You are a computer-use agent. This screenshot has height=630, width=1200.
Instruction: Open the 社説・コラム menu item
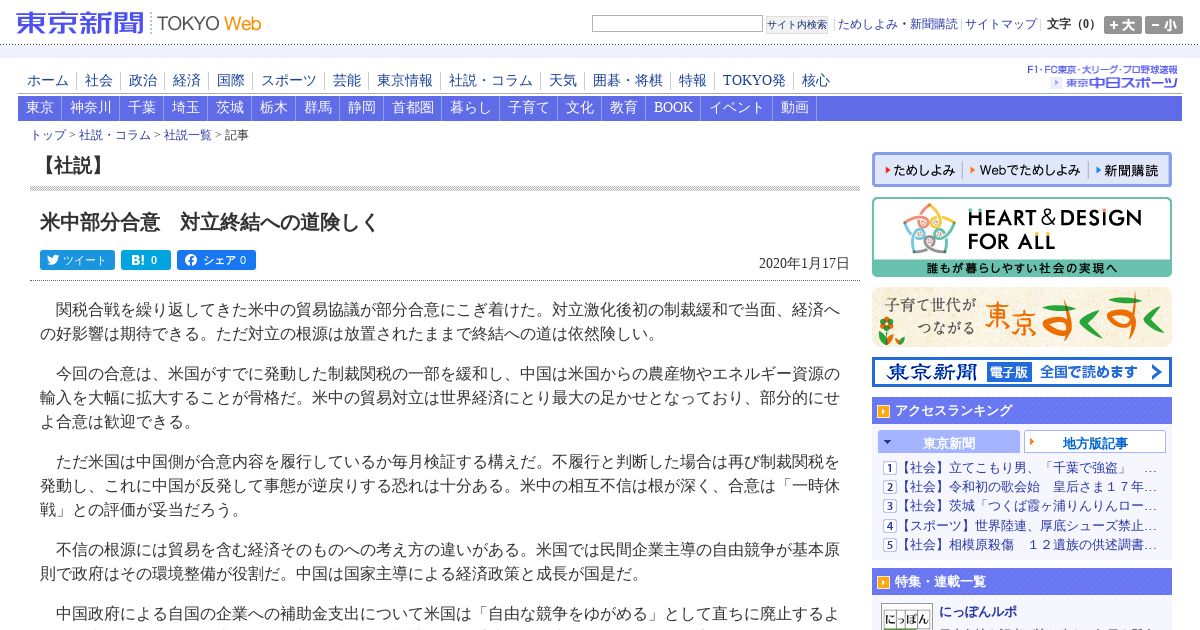491,81
